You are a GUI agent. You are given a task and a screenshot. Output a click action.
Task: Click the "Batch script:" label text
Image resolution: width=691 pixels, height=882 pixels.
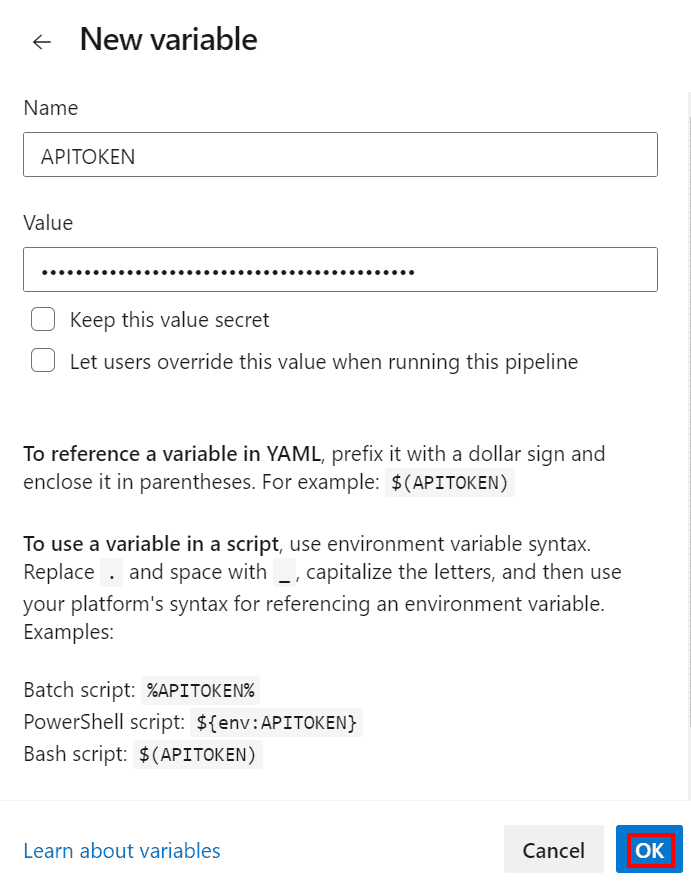point(79,690)
